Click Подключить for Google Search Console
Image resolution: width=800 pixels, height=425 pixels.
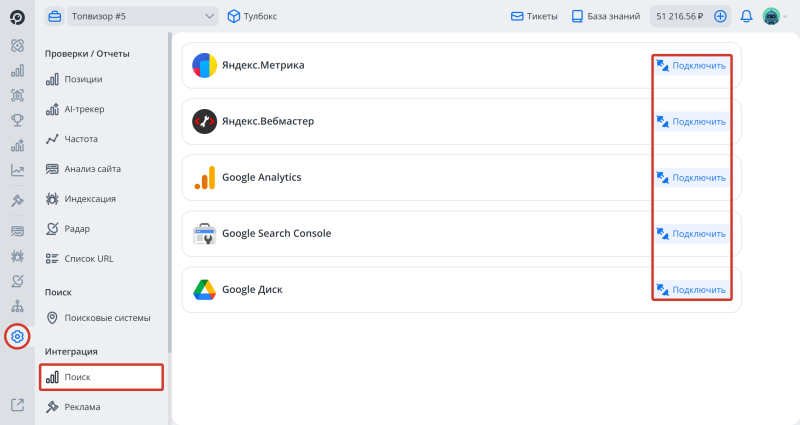pos(691,234)
